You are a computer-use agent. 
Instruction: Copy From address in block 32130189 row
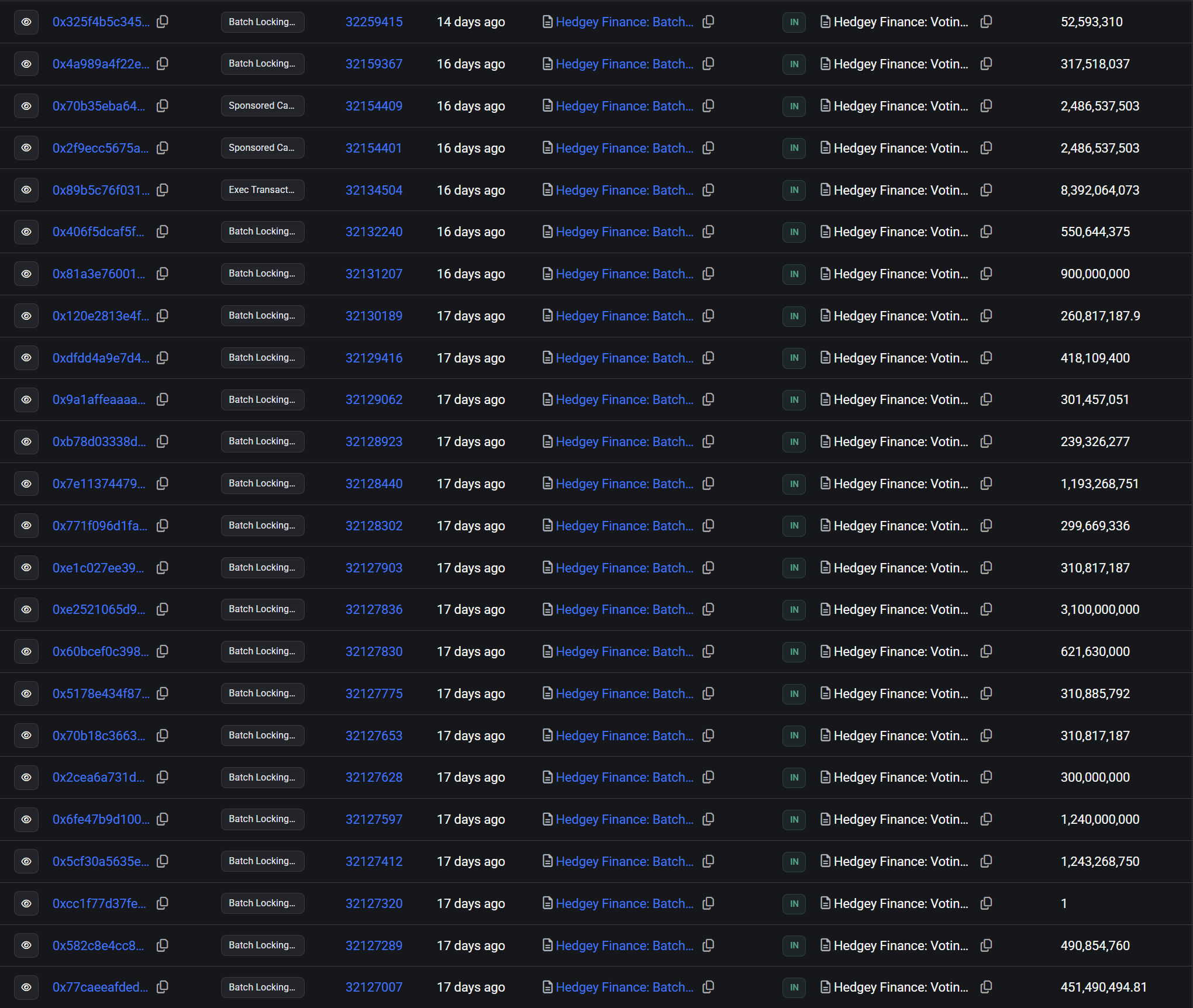point(708,316)
